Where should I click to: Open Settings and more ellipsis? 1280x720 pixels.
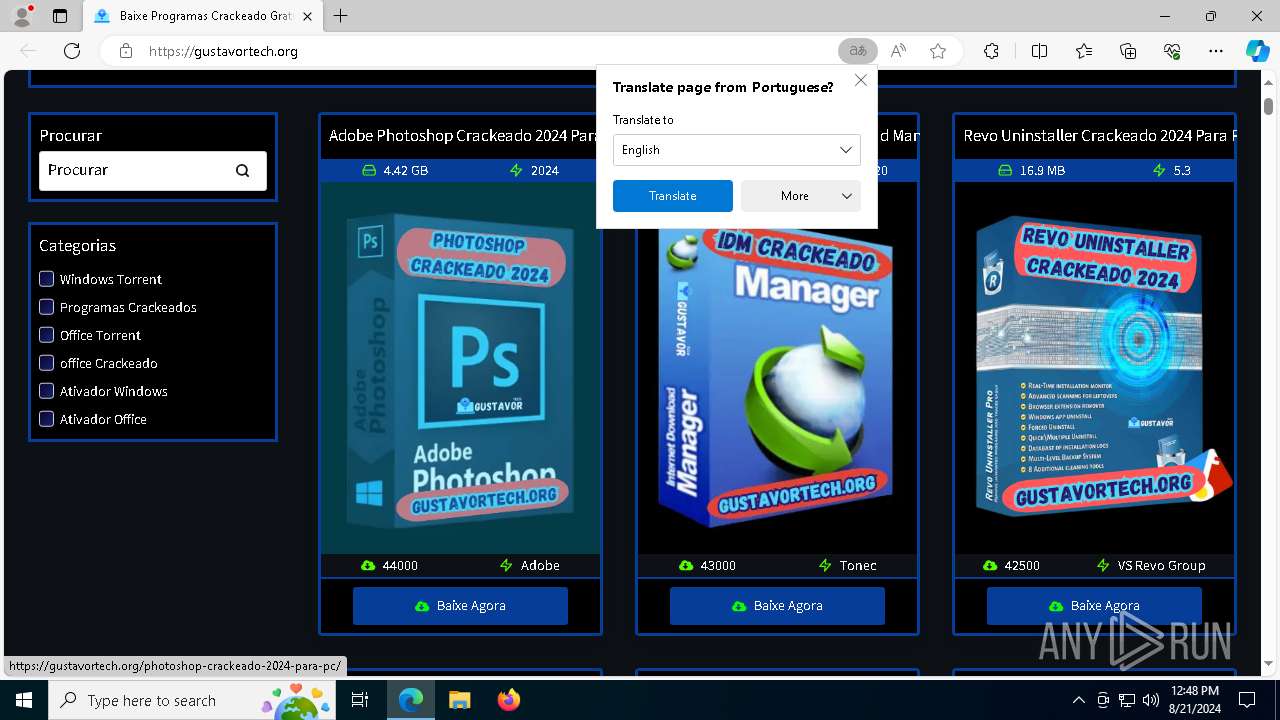click(x=1216, y=51)
